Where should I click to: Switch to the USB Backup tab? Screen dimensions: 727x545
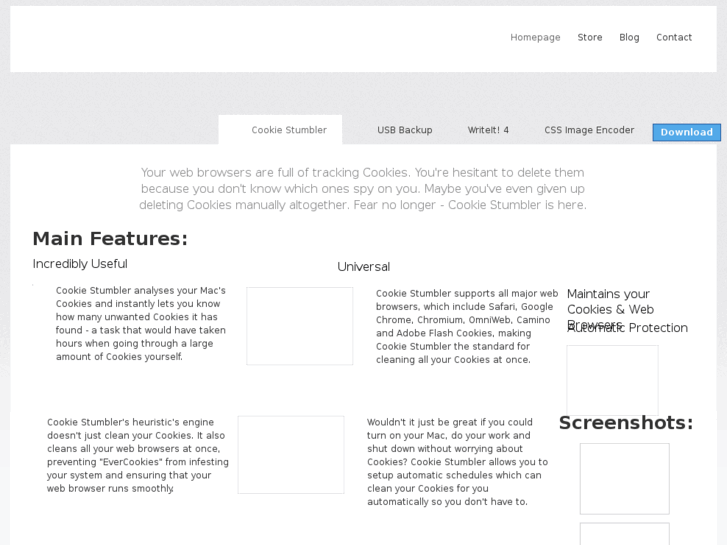click(404, 130)
